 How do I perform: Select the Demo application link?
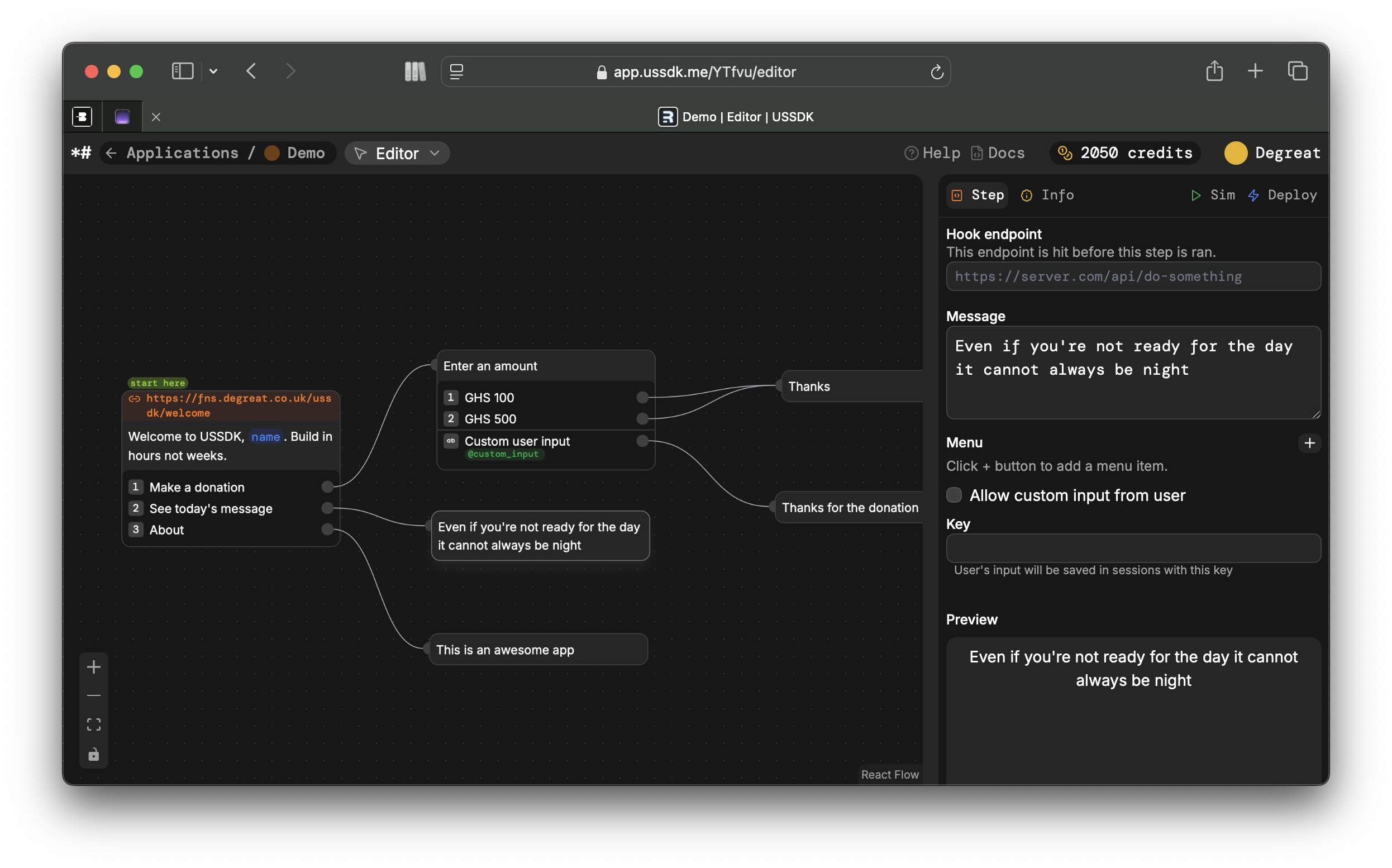click(305, 153)
